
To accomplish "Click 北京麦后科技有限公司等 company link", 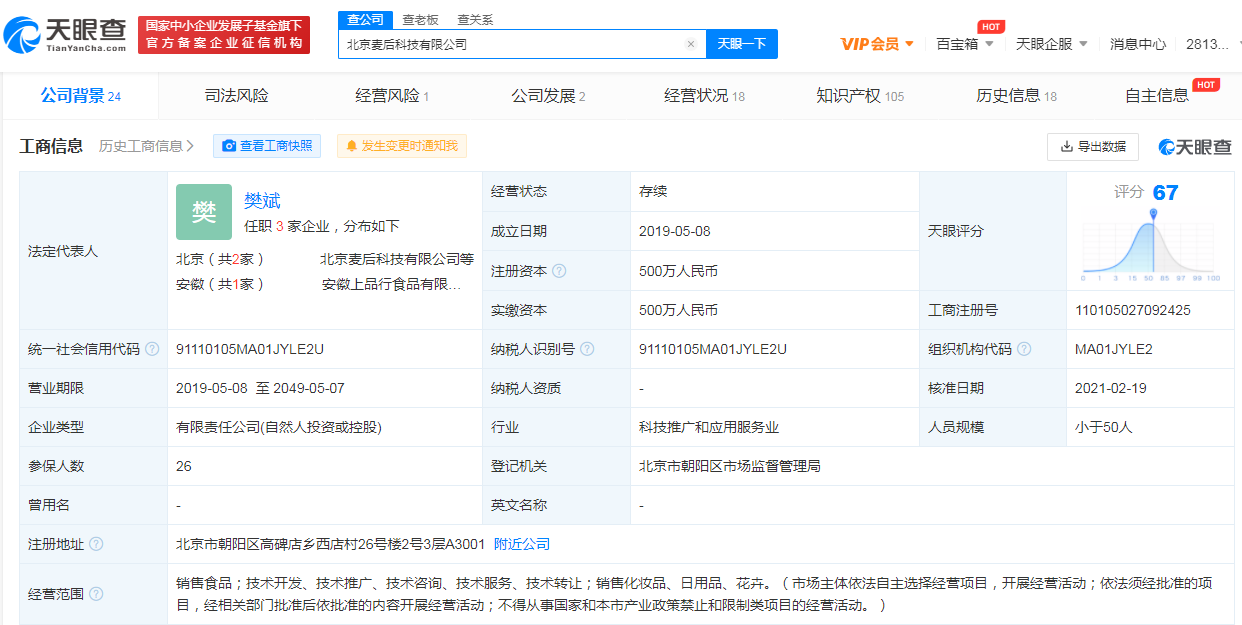I will click(x=397, y=258).
